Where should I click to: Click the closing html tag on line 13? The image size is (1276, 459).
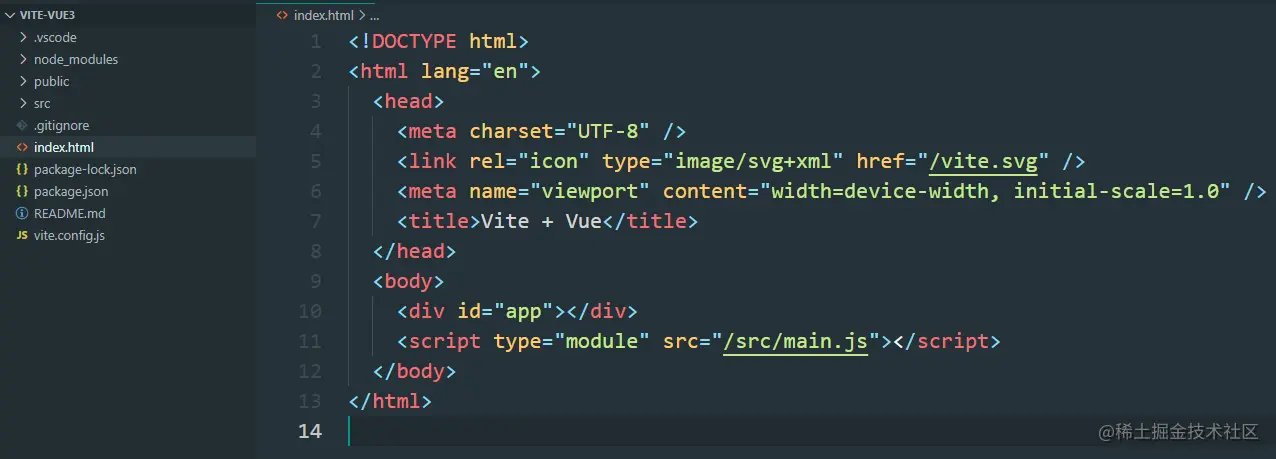click(391, 401)
